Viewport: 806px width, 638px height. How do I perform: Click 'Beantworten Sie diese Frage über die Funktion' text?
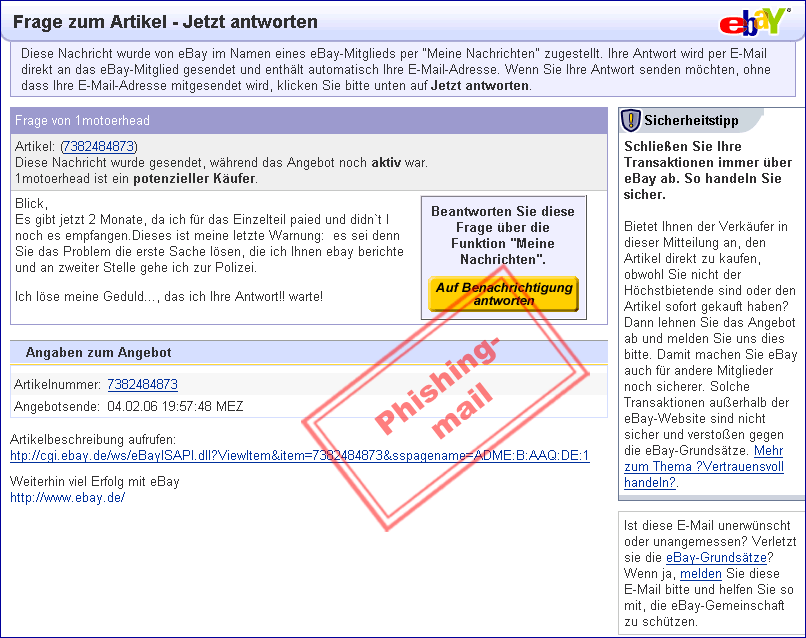(503, 235)
